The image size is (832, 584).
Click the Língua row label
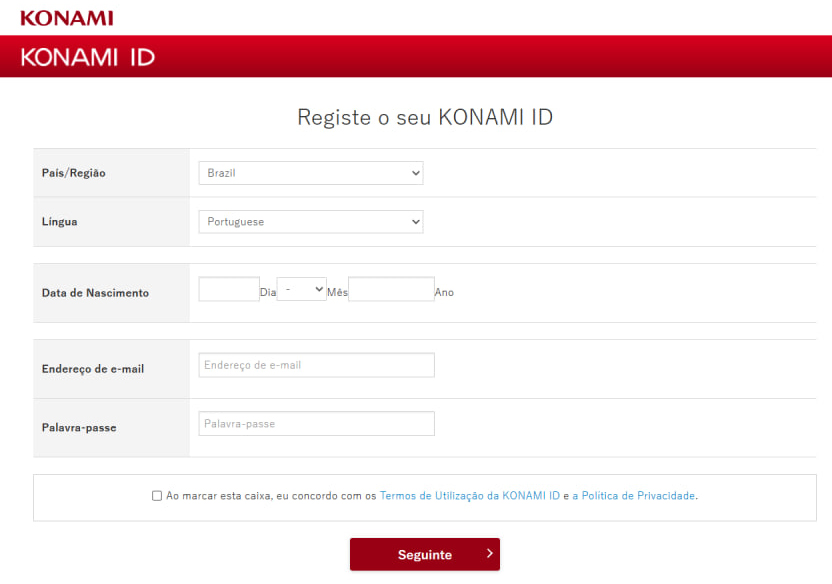59,222
